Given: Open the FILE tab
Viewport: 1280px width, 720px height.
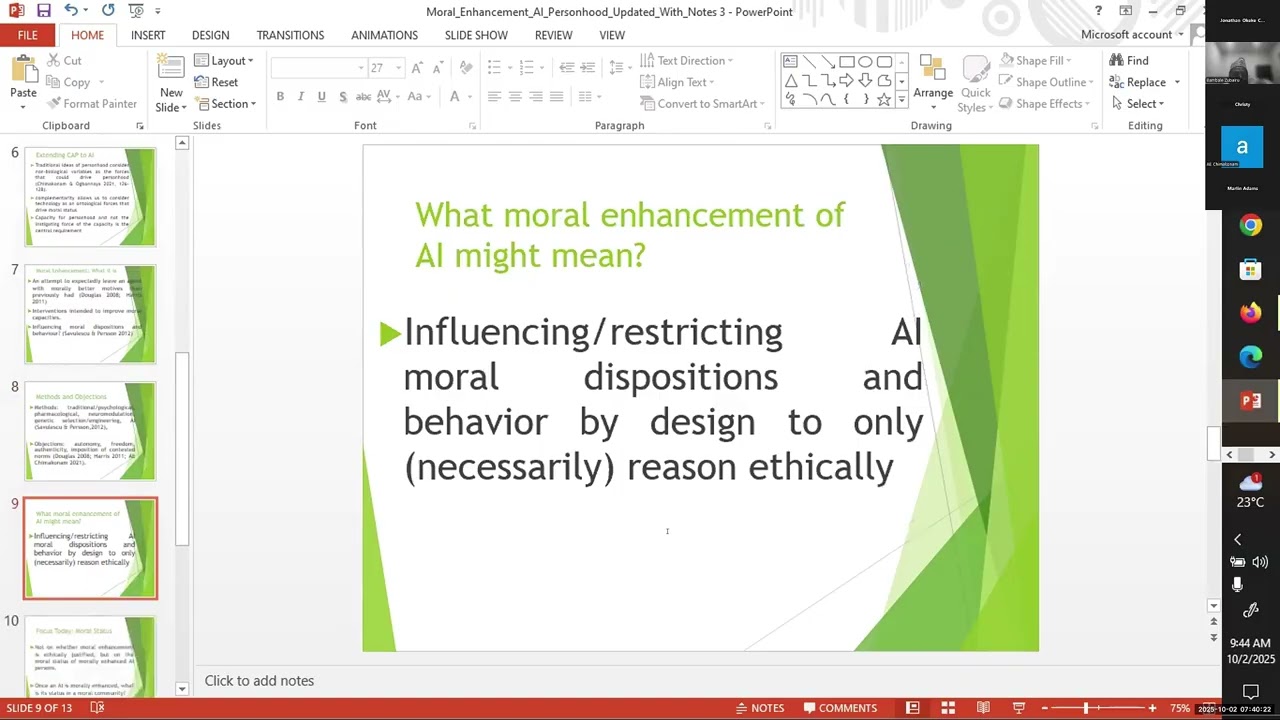Looking at the screenshot, I should click(27, 35).
